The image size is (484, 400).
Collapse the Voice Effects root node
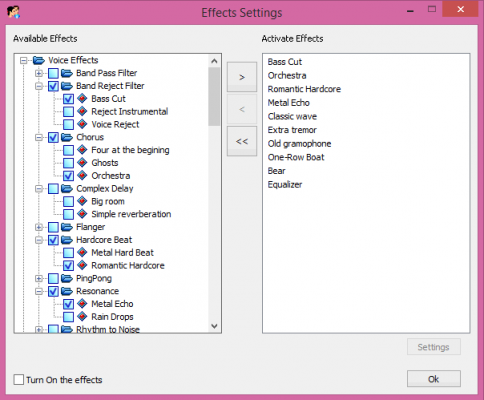tap(23, 60)
